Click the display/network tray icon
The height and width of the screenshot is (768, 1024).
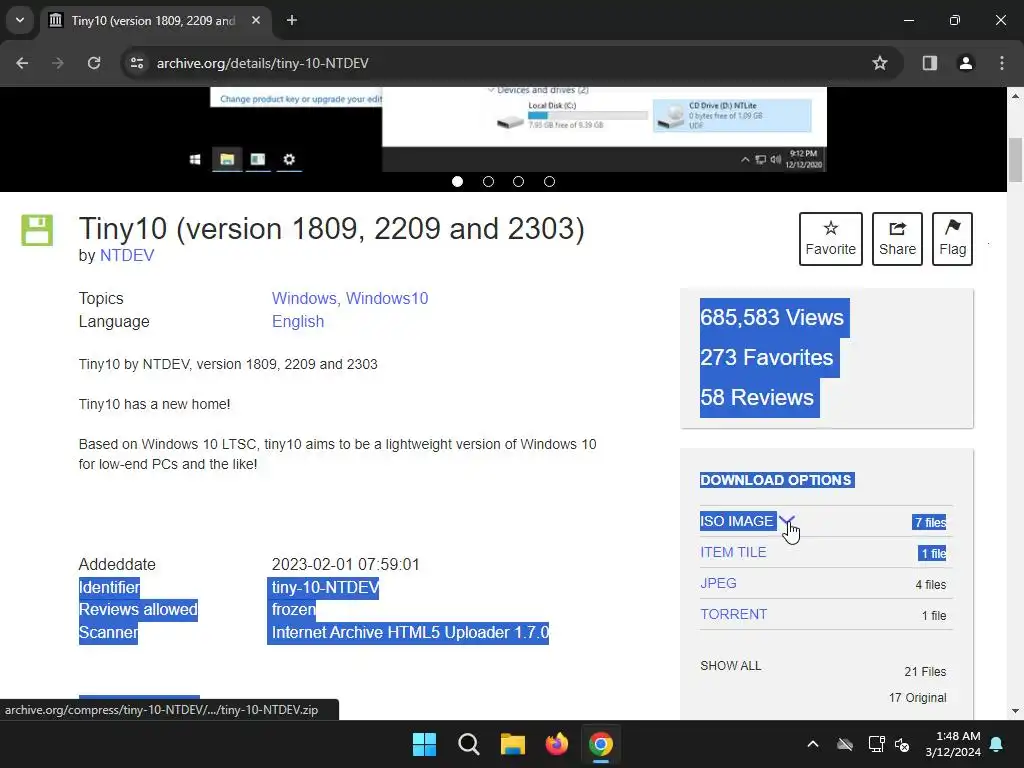876,744
